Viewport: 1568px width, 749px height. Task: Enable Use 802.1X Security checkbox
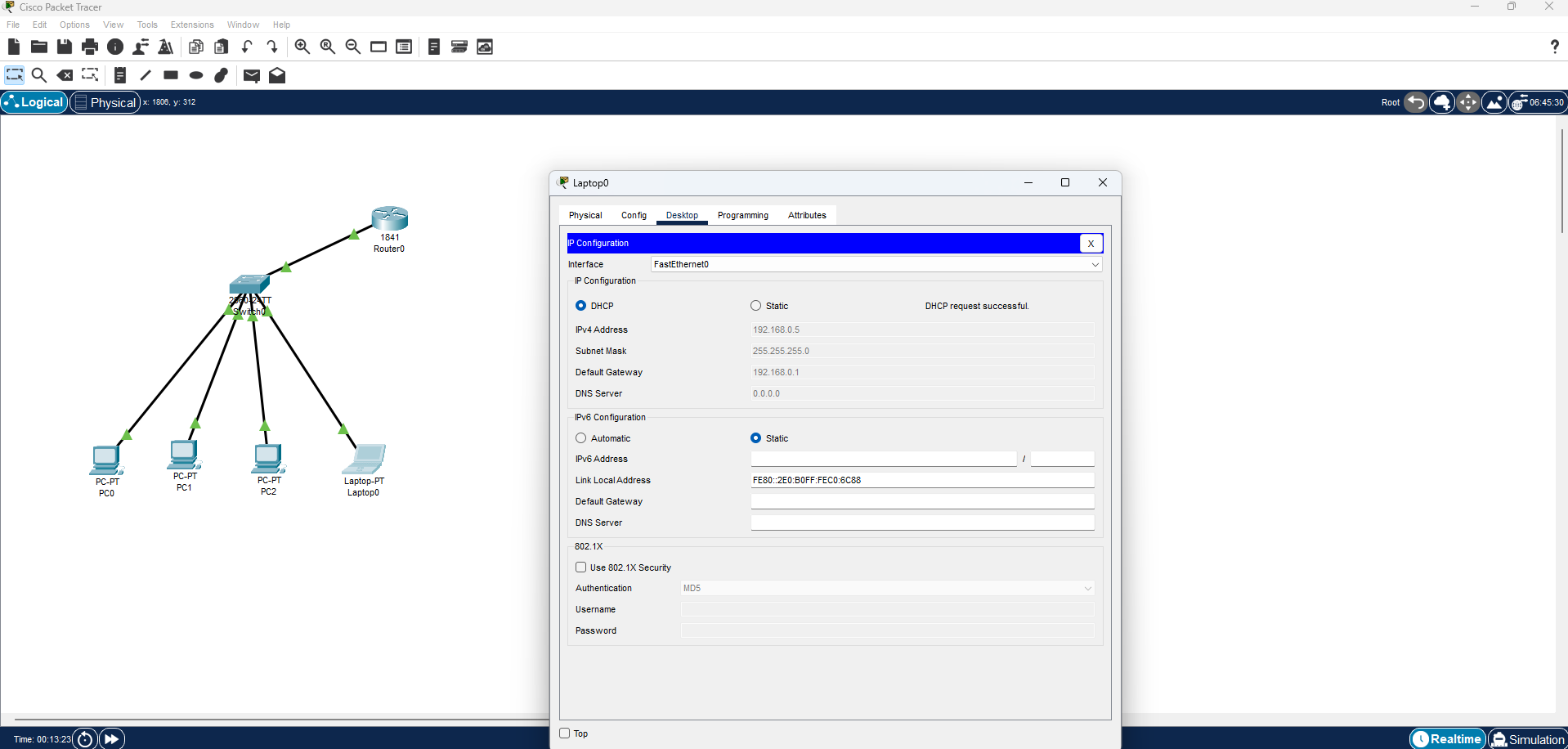[x=580, y=567]
